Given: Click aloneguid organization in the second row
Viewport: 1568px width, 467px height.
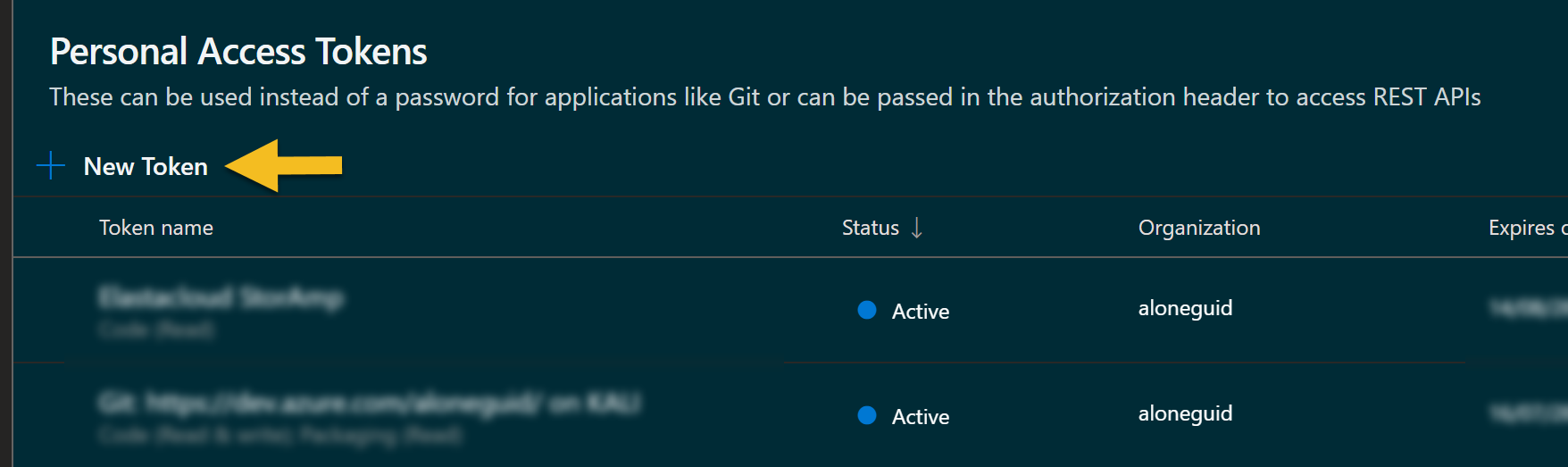Looking at the screenshot, I should (x=1185, y=414).
